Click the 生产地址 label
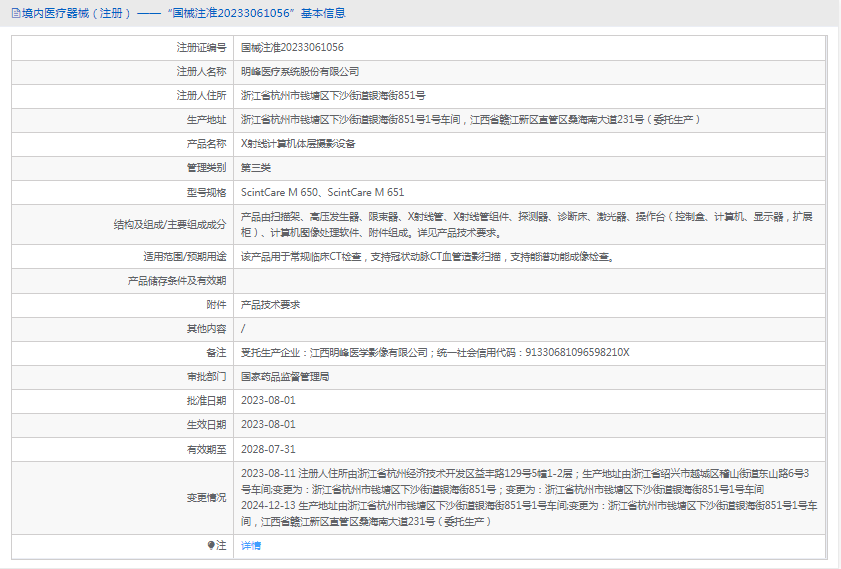This screenshot has height=569, width=841. pos(206,120)
